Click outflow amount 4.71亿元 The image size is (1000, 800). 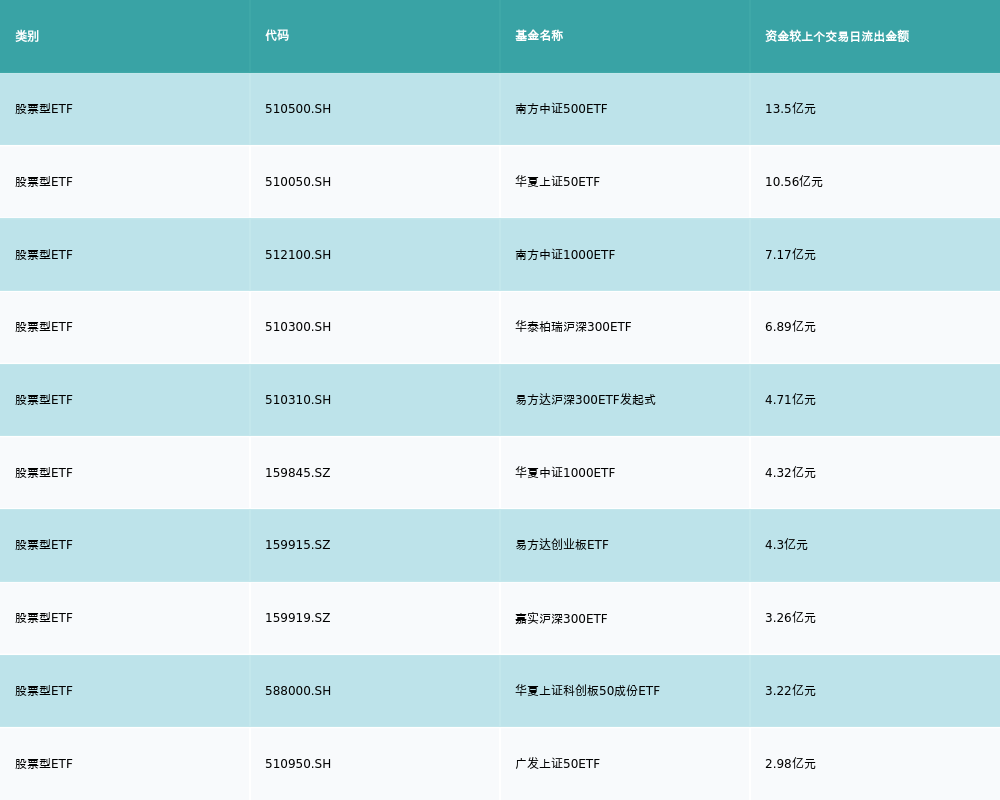(790, 400)
